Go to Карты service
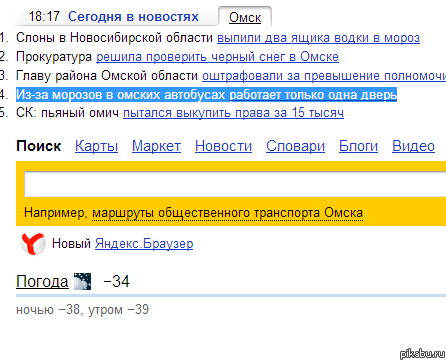The image size is (446, 361). pos(96,146)
